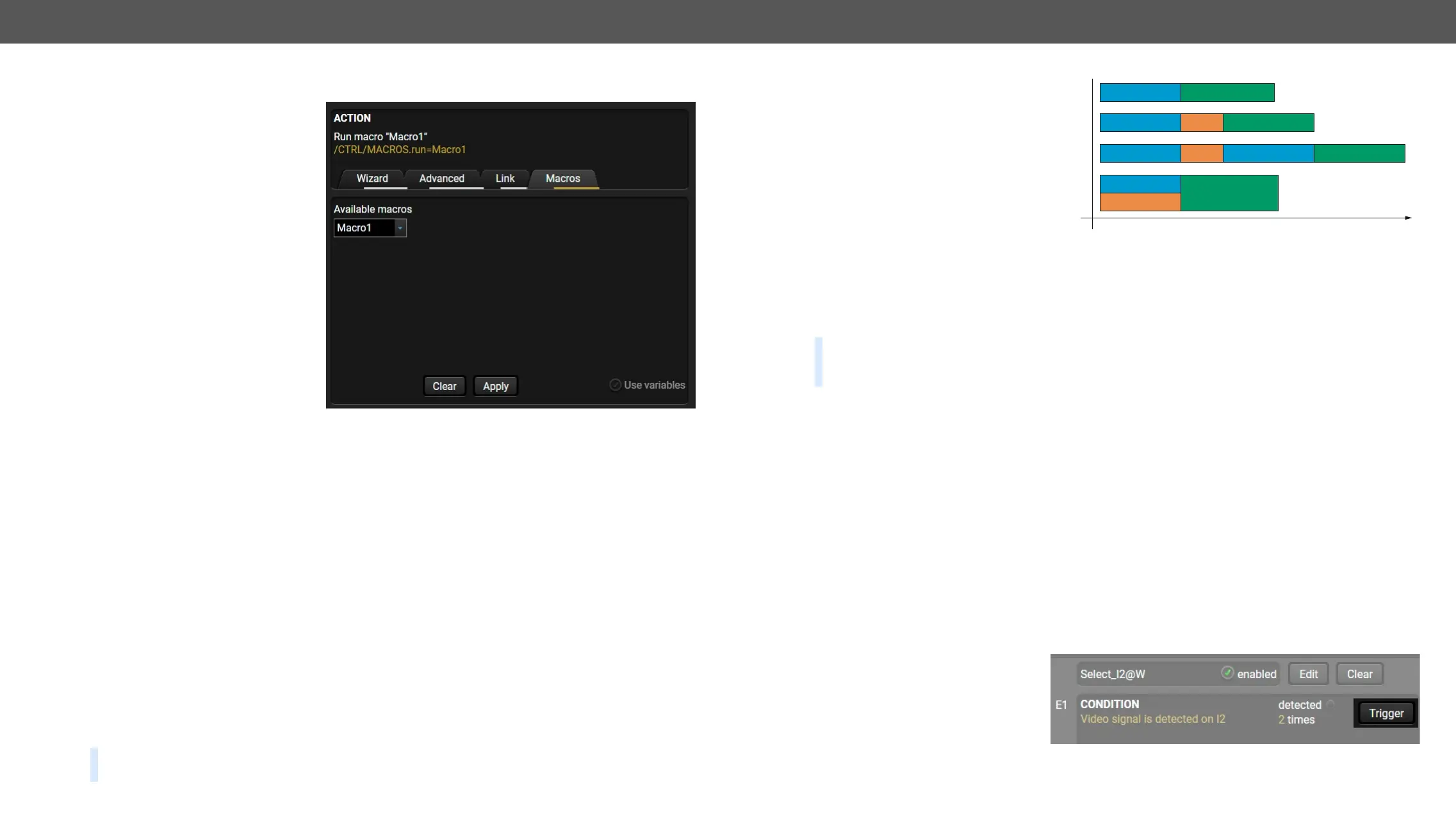The image size is (1456, 817).
Task: Click the /CTRL/MACROS.run=Macro1 command text
Action: pos(400,150)
